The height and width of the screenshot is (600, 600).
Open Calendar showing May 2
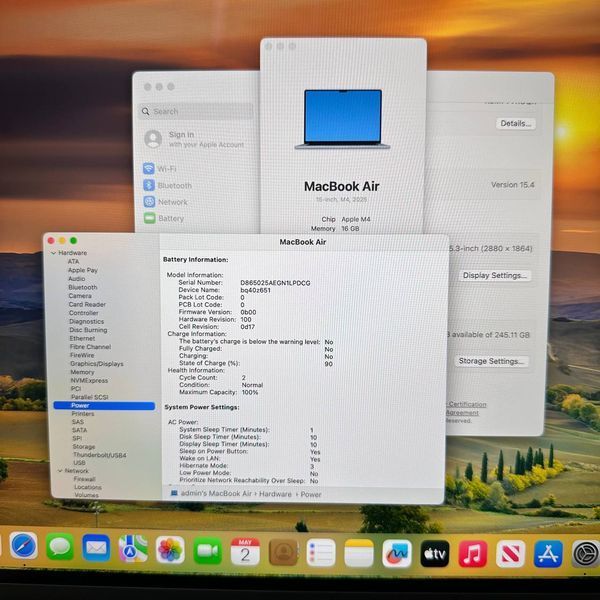tap(245, 552)
